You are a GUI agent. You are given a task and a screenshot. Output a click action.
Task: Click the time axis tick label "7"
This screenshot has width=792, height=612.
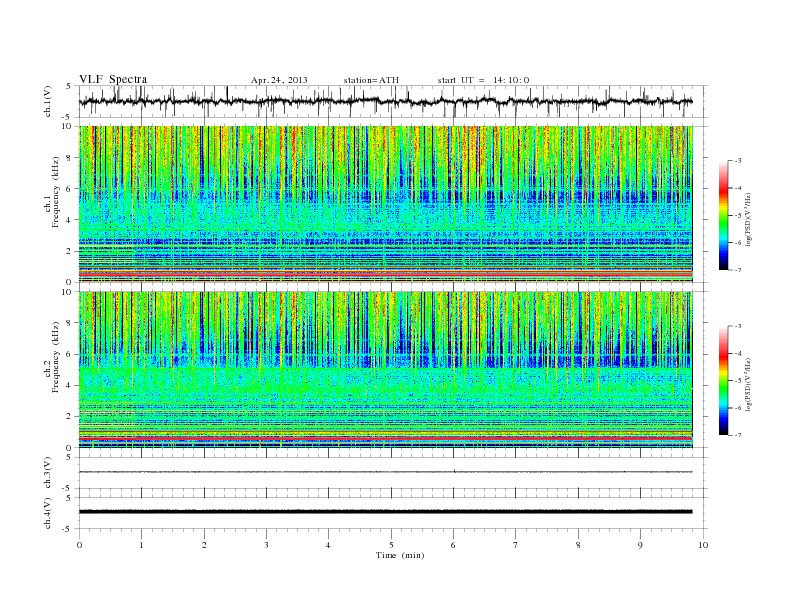pyautogui.click(x=516, y=545)
